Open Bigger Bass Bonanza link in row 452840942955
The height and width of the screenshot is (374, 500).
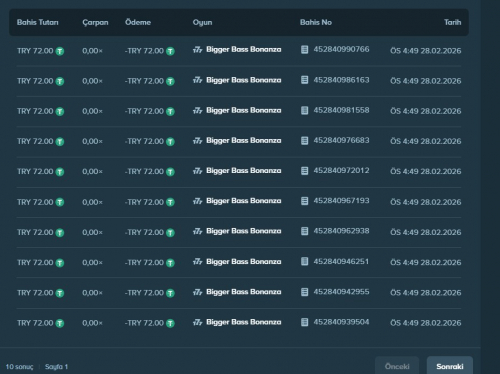tap(244, 292)
